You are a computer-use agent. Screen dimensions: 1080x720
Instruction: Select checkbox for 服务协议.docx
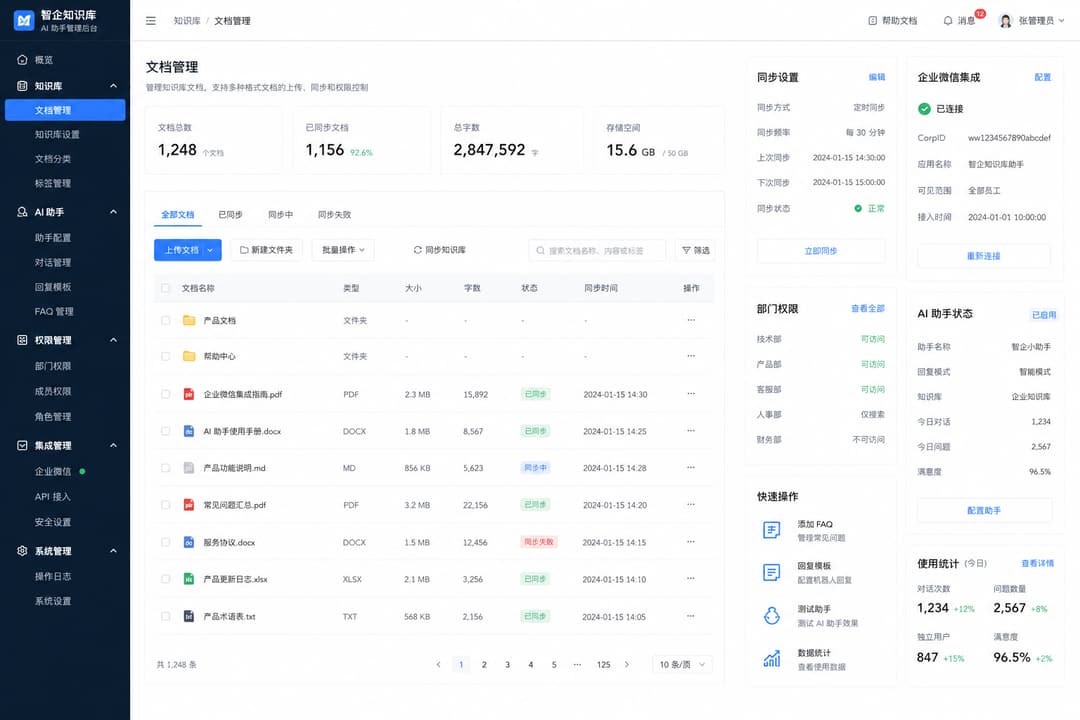(x=165, y=542)
